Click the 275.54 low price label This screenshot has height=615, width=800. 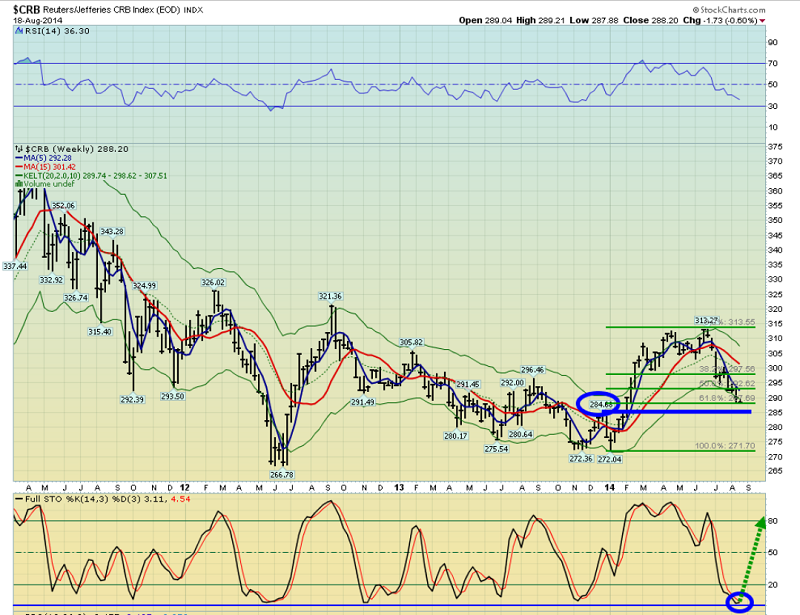click(496, 449)
